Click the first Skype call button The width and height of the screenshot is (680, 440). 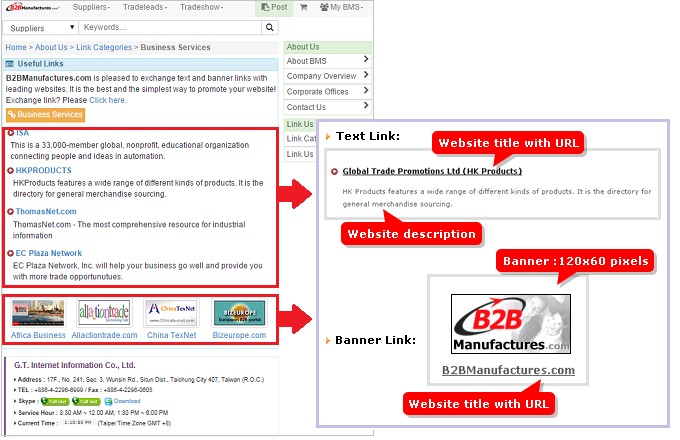pyautogui.click(x=55, y=401)
